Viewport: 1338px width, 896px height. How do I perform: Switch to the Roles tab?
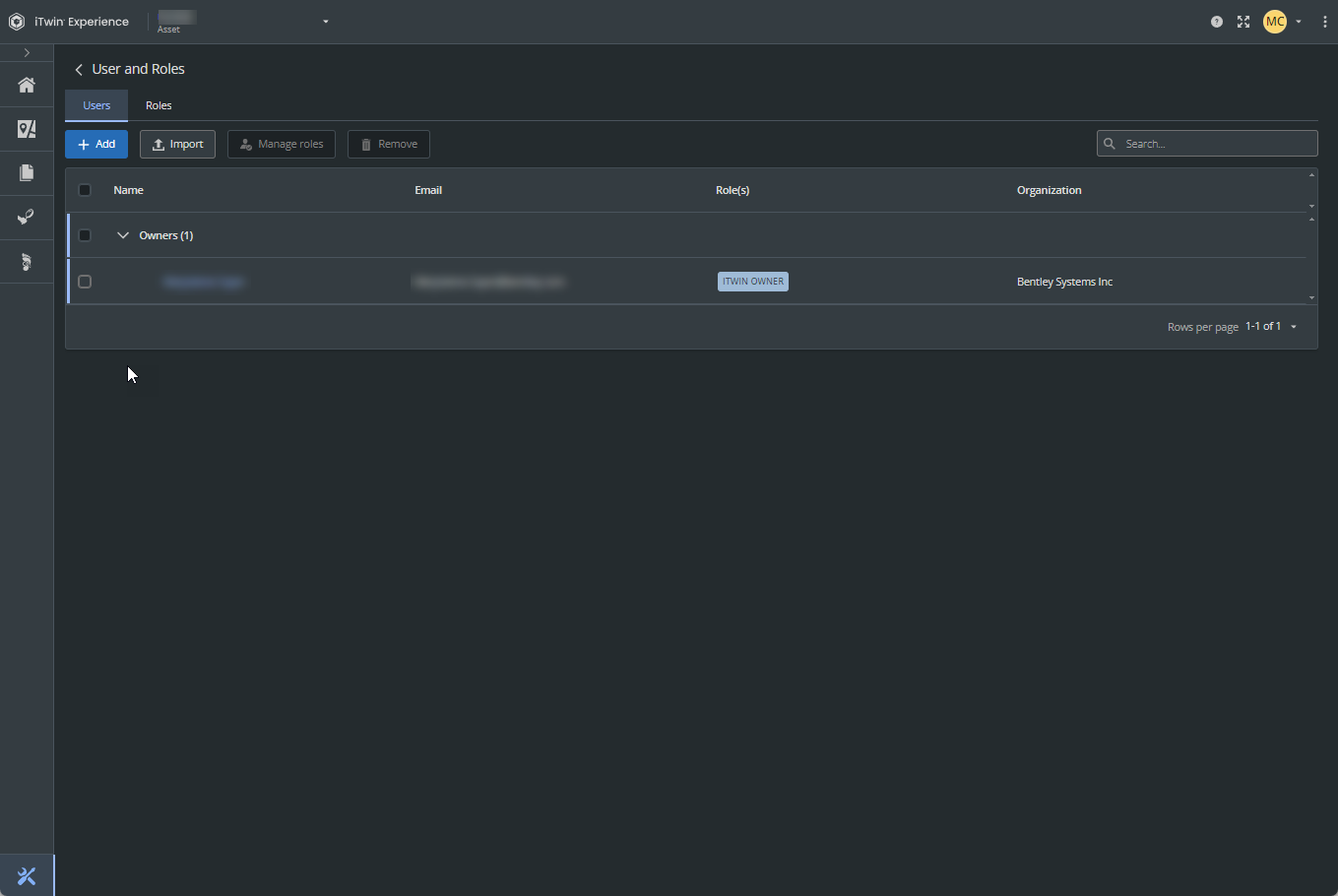(x=159, y=105)
